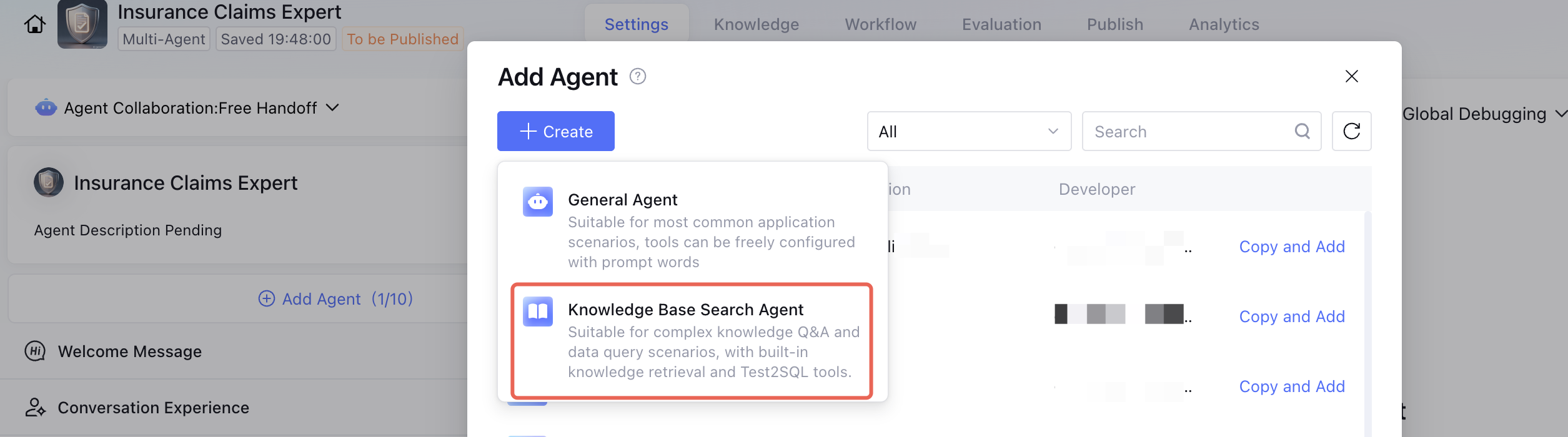The width and height of the screenshot is (1568, 437).
Task: Click the Insurance Claims Expert shield logo
Action: point(82,24)
